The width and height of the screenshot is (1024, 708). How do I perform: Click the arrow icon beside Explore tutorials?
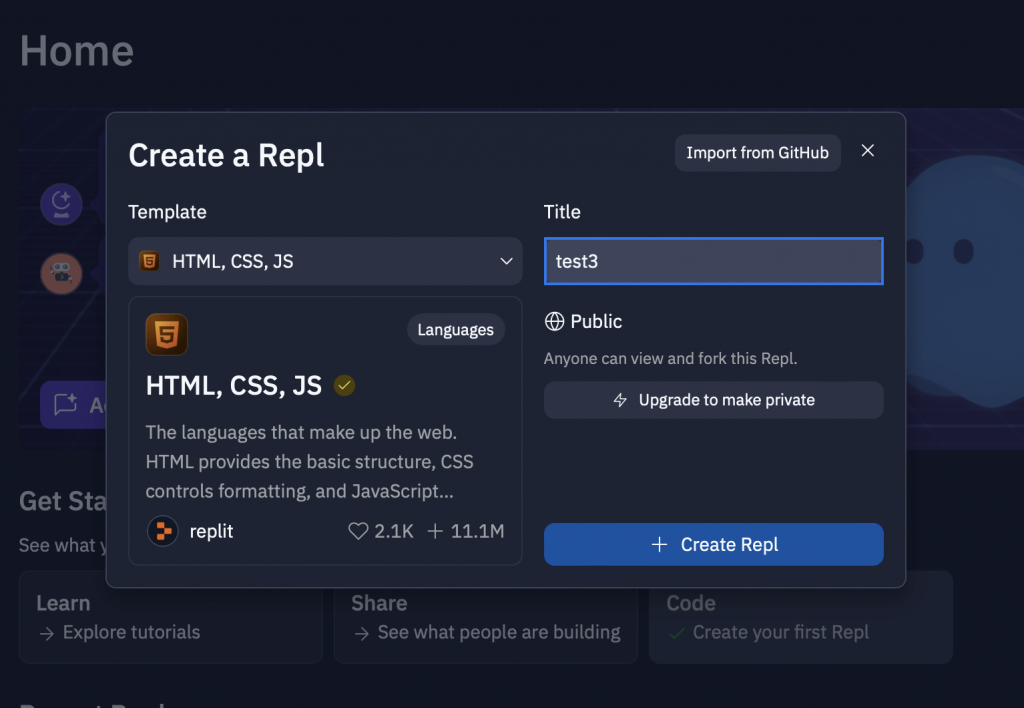pyautogui.click(x=46, y=634)
